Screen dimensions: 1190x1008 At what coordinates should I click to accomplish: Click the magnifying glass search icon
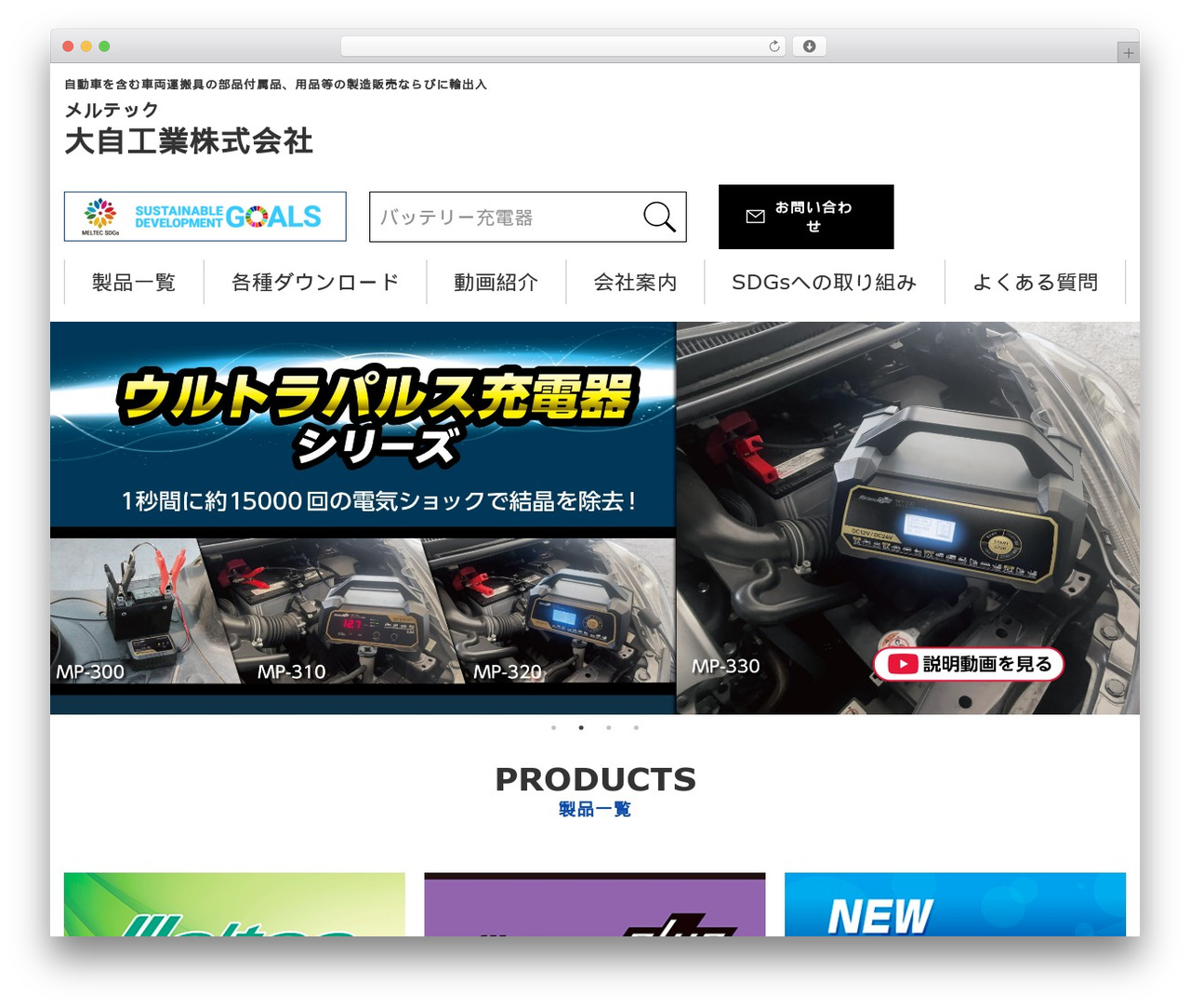pyautogui.click(x=659, y=218)
